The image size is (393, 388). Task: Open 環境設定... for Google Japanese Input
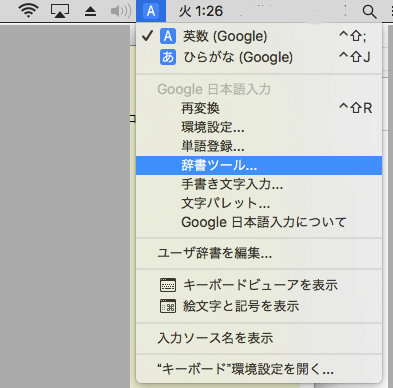click(x=259, y=127)
